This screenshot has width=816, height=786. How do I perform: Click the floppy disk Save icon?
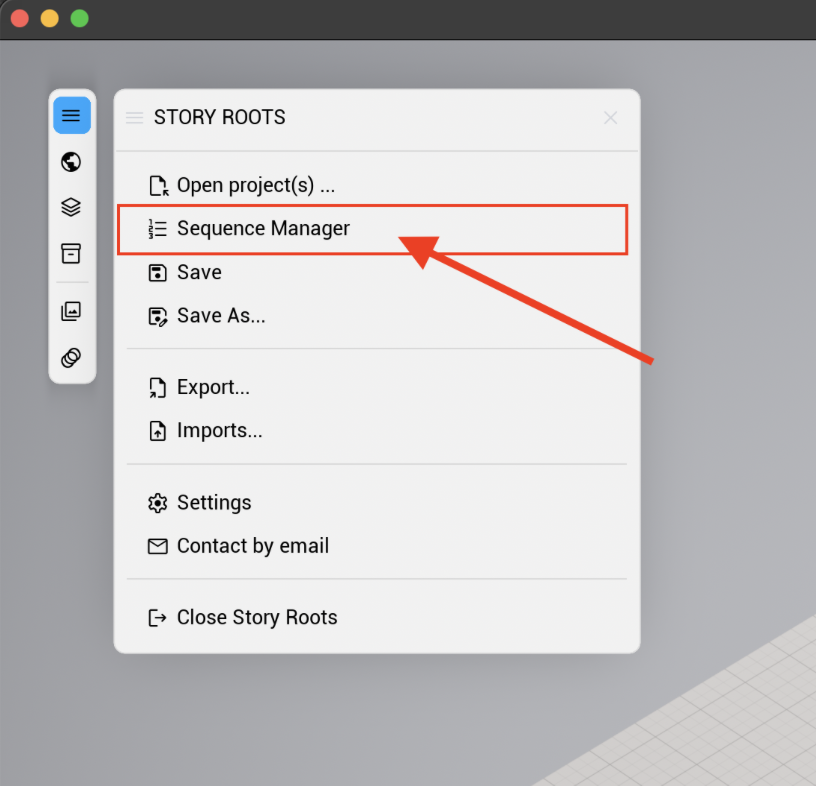pyautogui.click(x=158, y=273)
